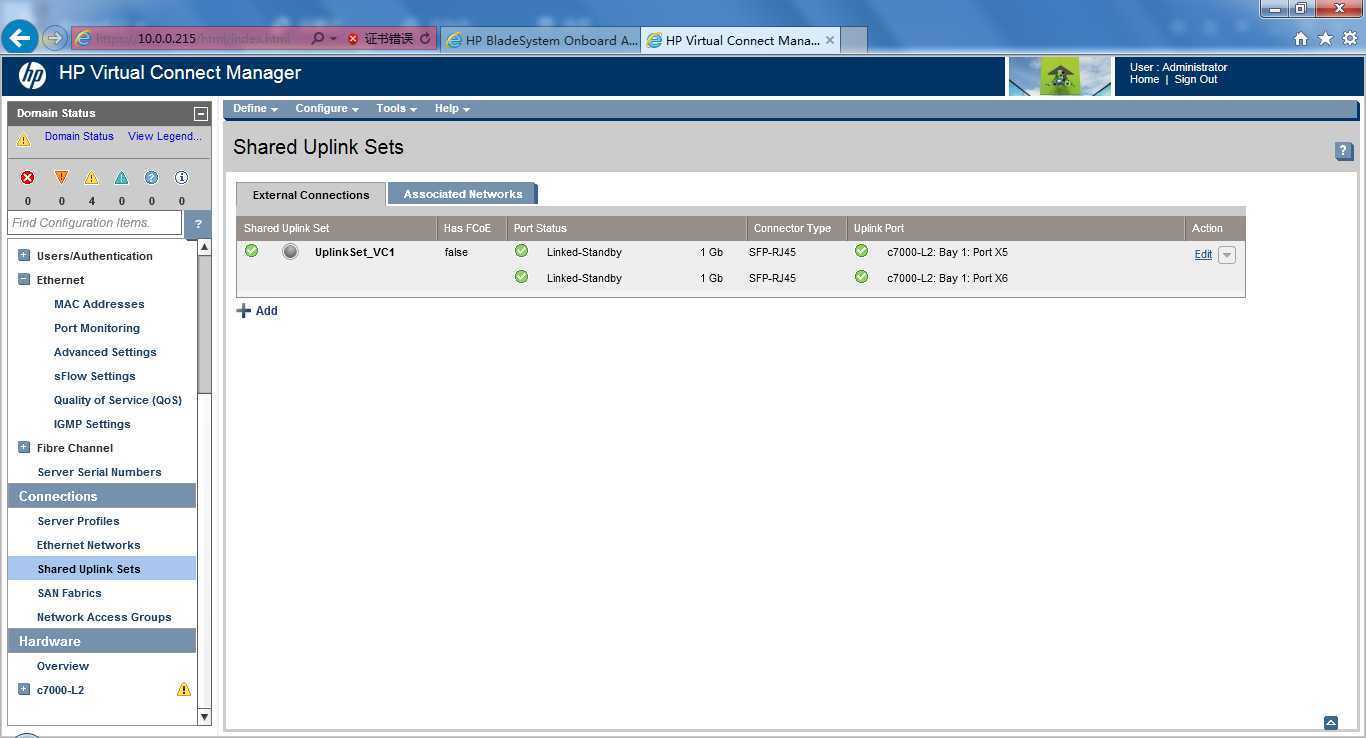Open the Help menu
This screenshot has height=738, width=1366.
click(x=452, y=109)
